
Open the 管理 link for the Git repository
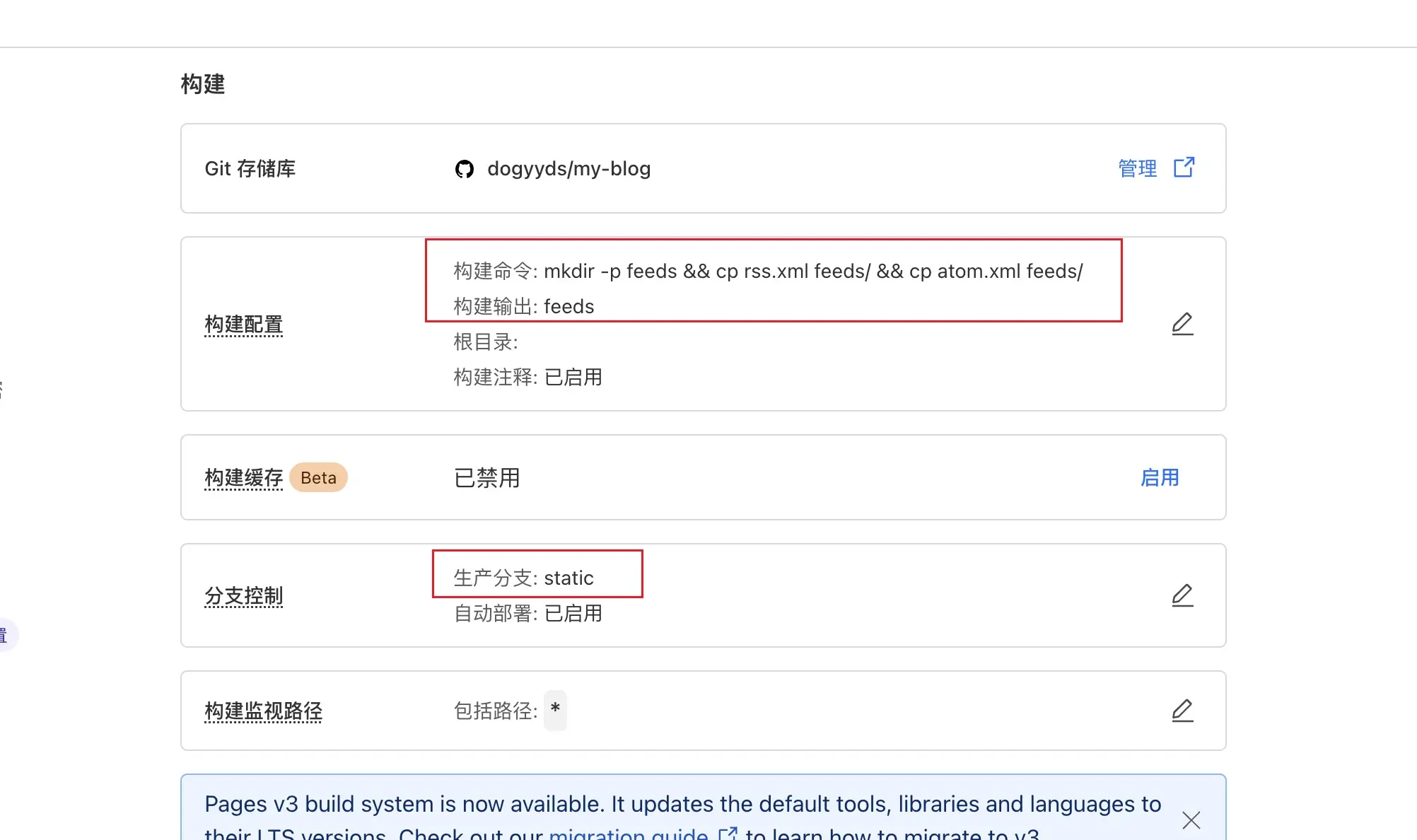1136,168
